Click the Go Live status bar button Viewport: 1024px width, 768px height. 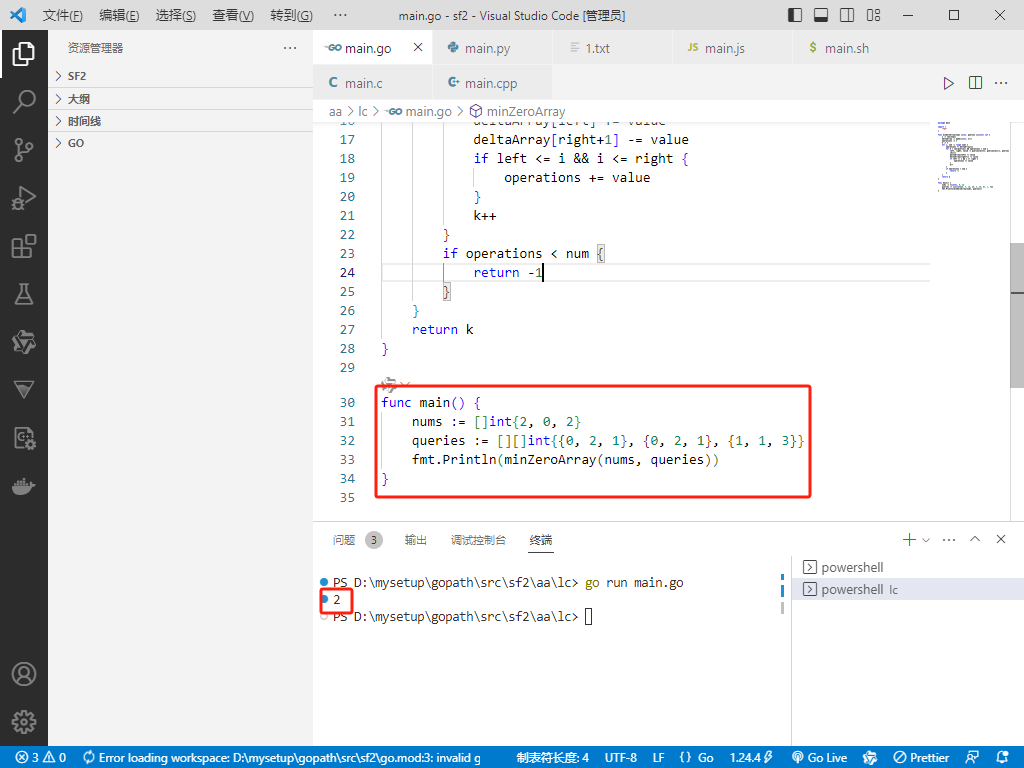[x=819, y=758]
